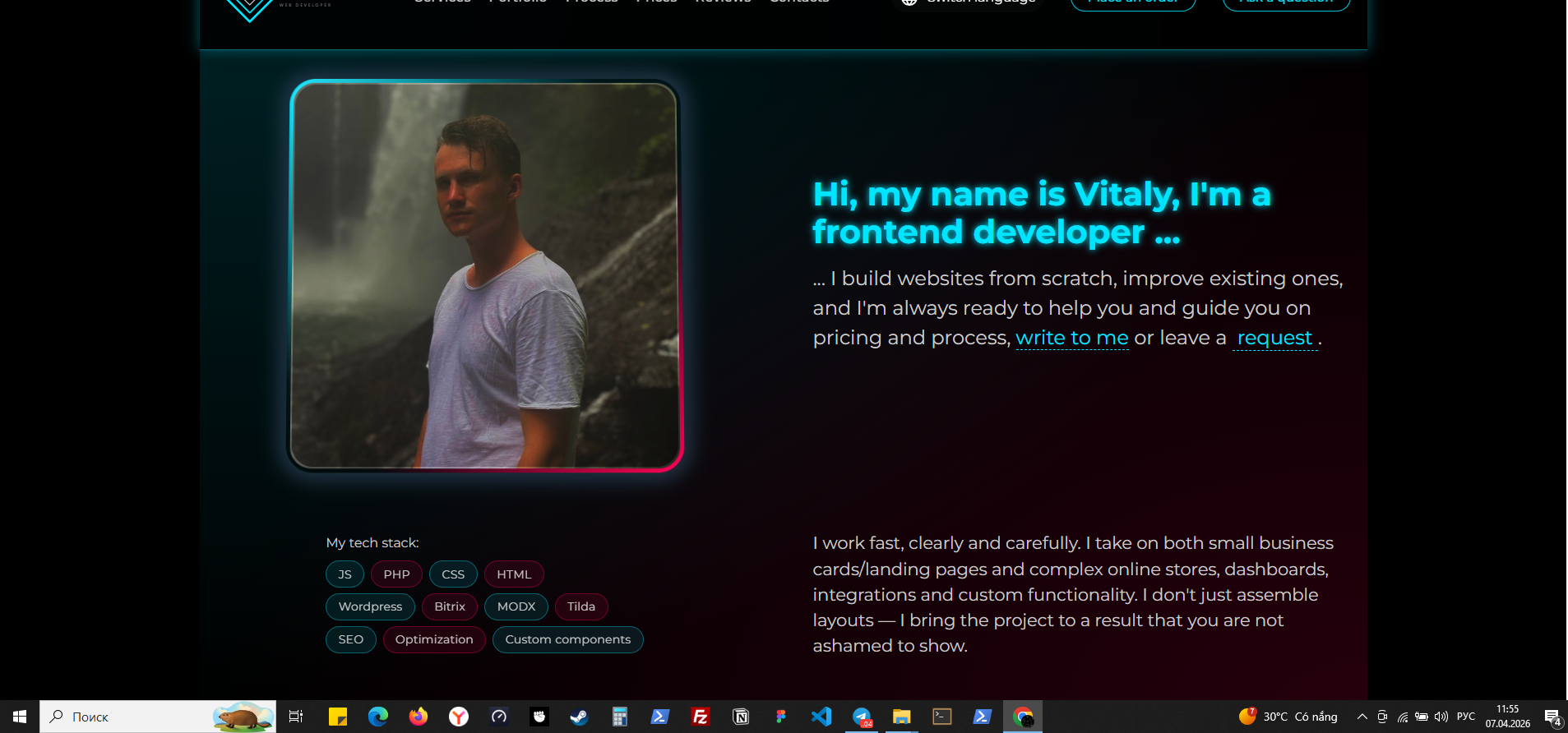1568x733 pixels.
Task: Open Telegram from the taskbar
Action: coord(862,717)
